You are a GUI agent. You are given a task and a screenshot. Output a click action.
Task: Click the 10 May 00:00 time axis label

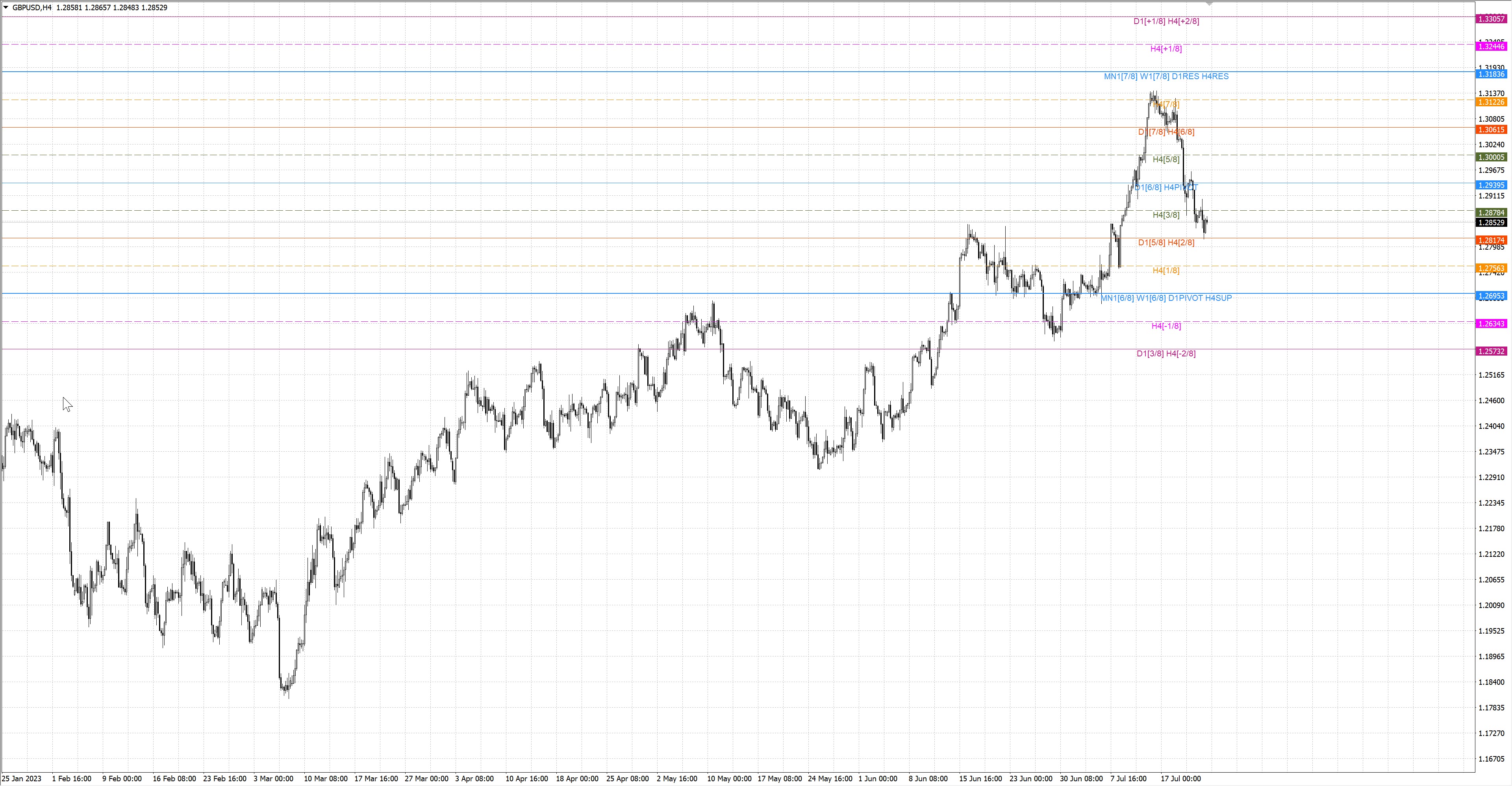point(729,779)
